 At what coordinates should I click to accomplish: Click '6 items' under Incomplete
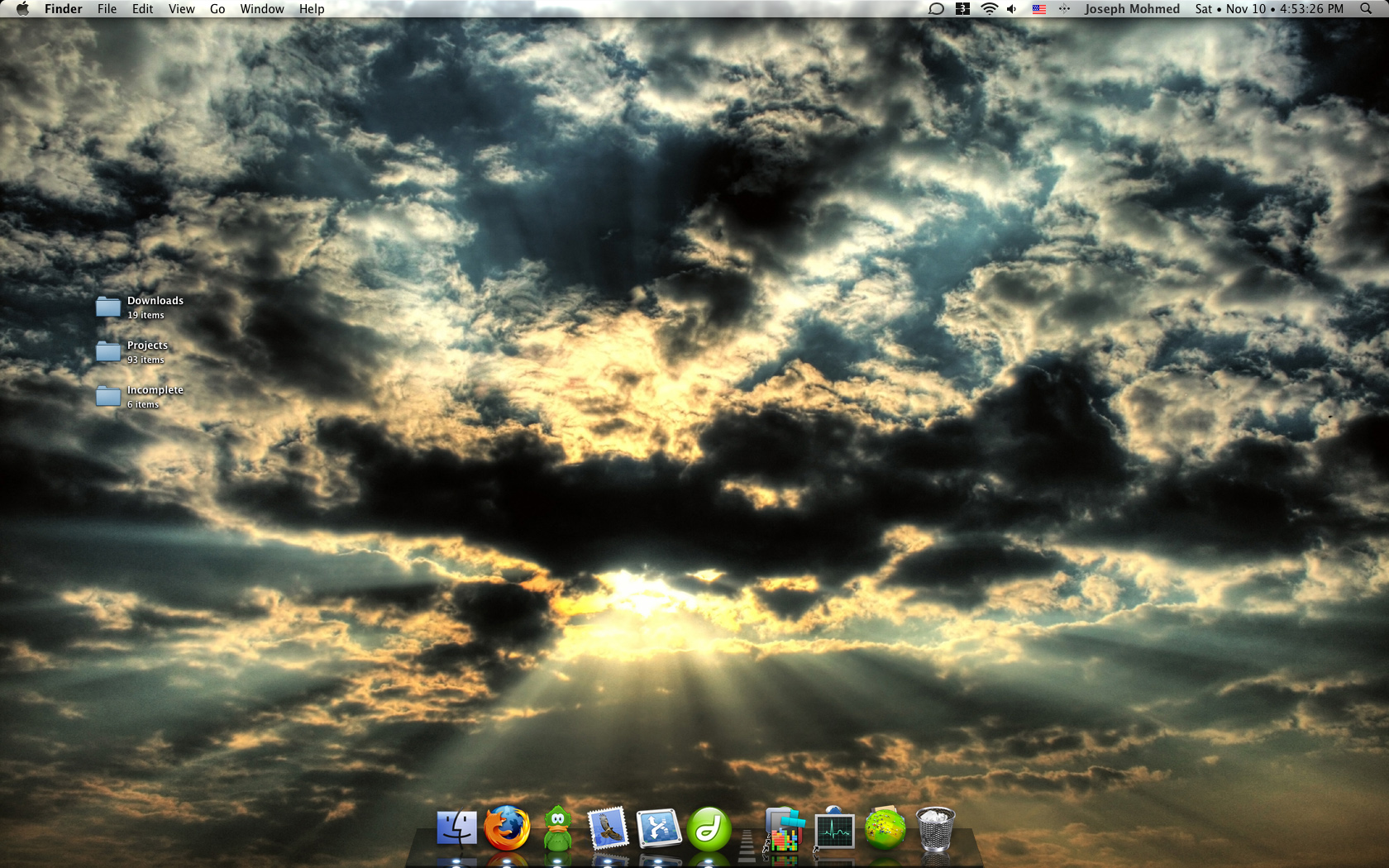tap(143, 405)
